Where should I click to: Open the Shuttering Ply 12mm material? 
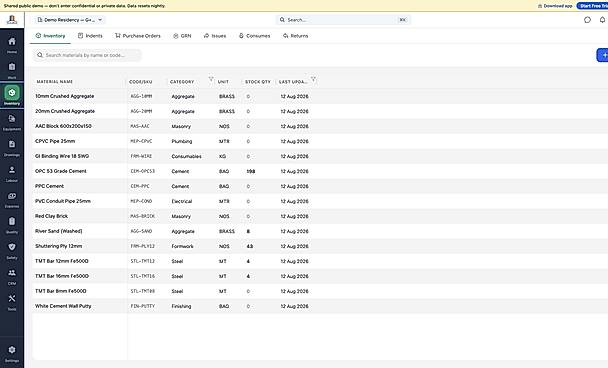59,246
